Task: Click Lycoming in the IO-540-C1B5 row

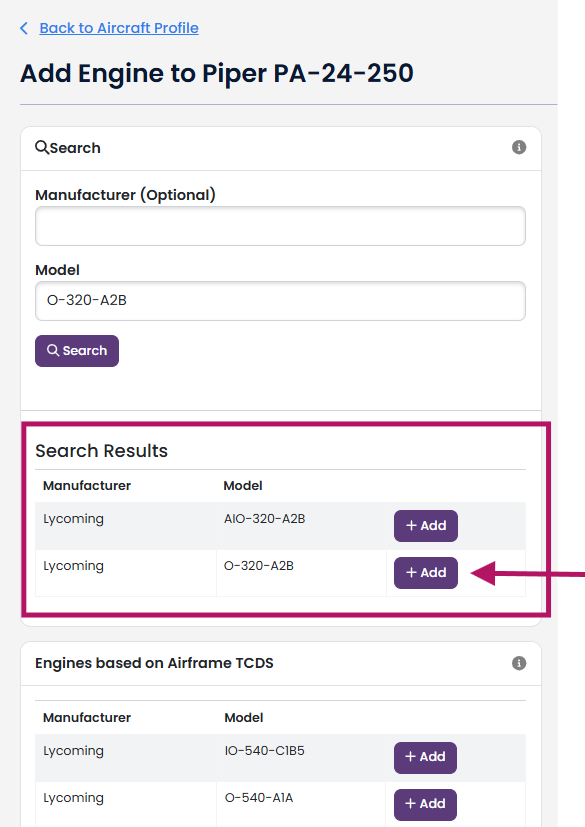Action: [x=73, y=751]
